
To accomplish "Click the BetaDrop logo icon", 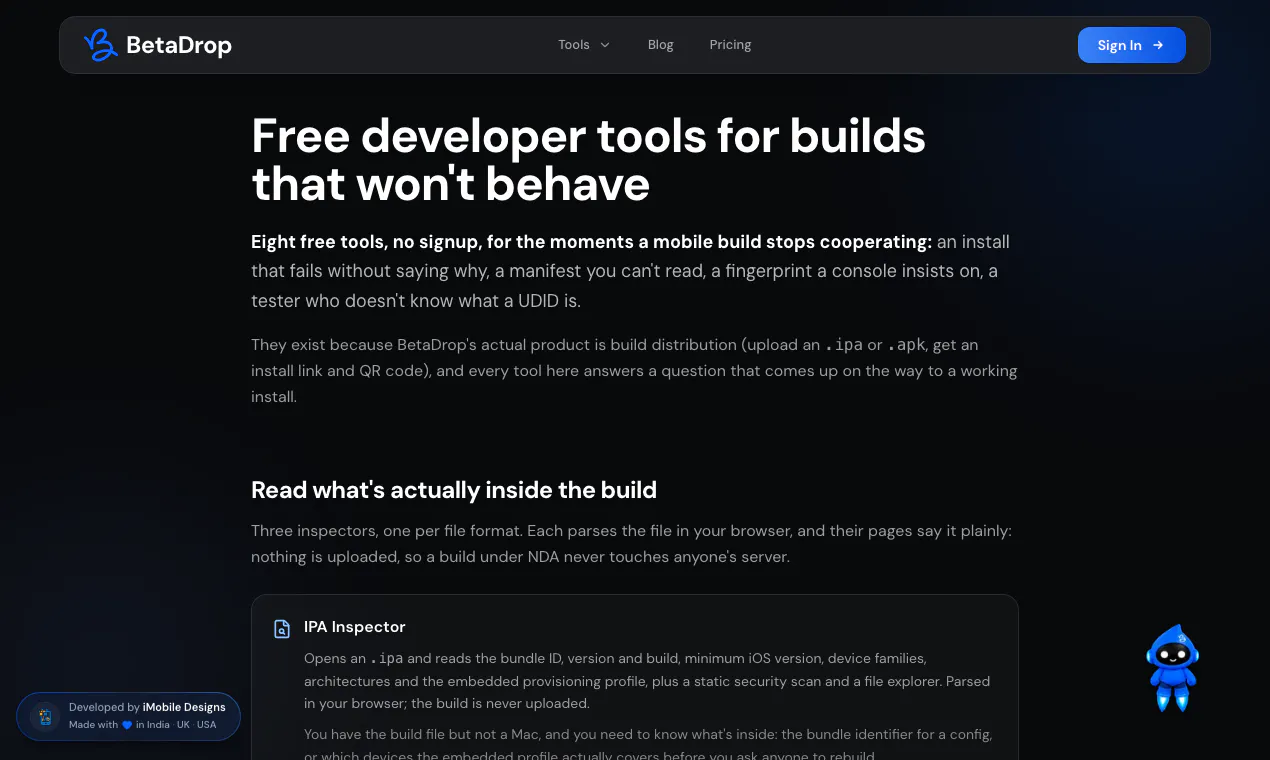I will click(100, 45).
